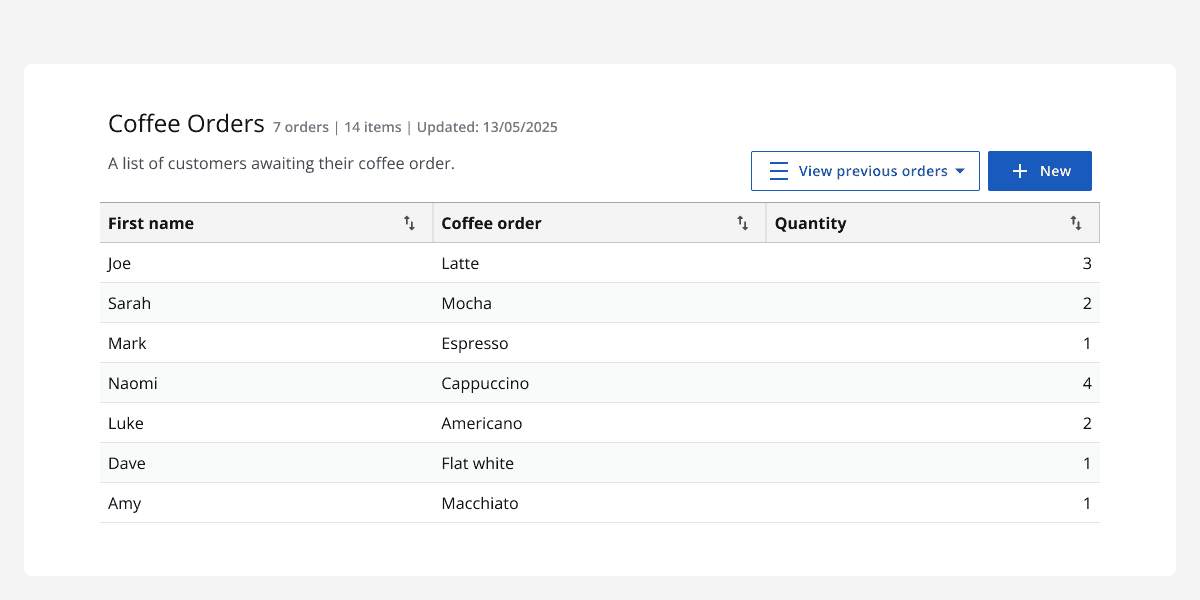
Task: Open the View previous orders dropdown
Action: 865,170
